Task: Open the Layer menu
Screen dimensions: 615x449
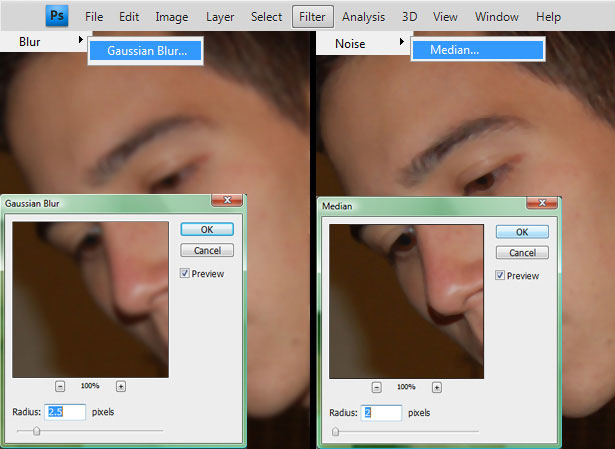Action: [220, 17]
